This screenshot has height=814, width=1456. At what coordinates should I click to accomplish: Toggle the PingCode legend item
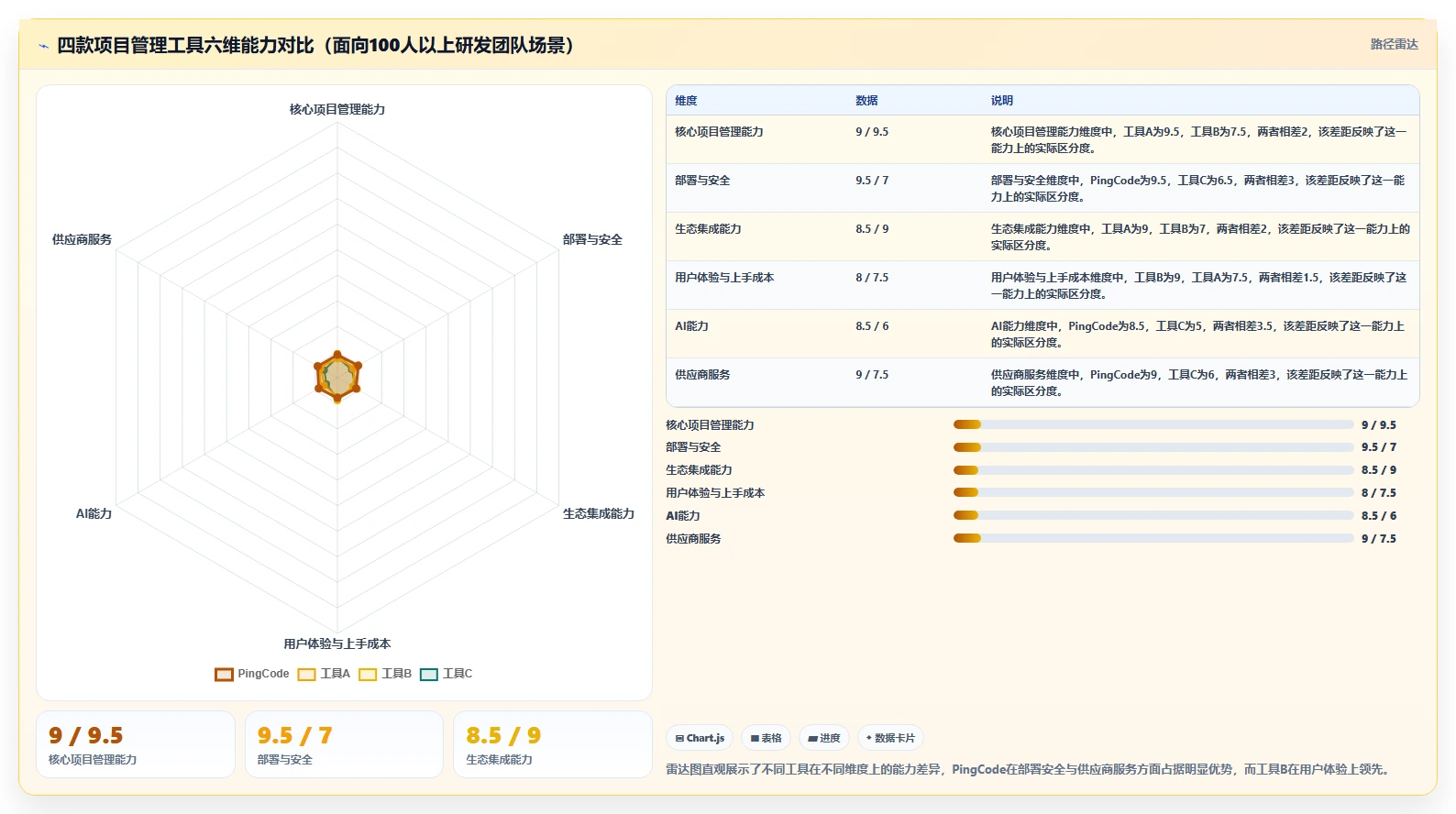(x=252, y=674)
